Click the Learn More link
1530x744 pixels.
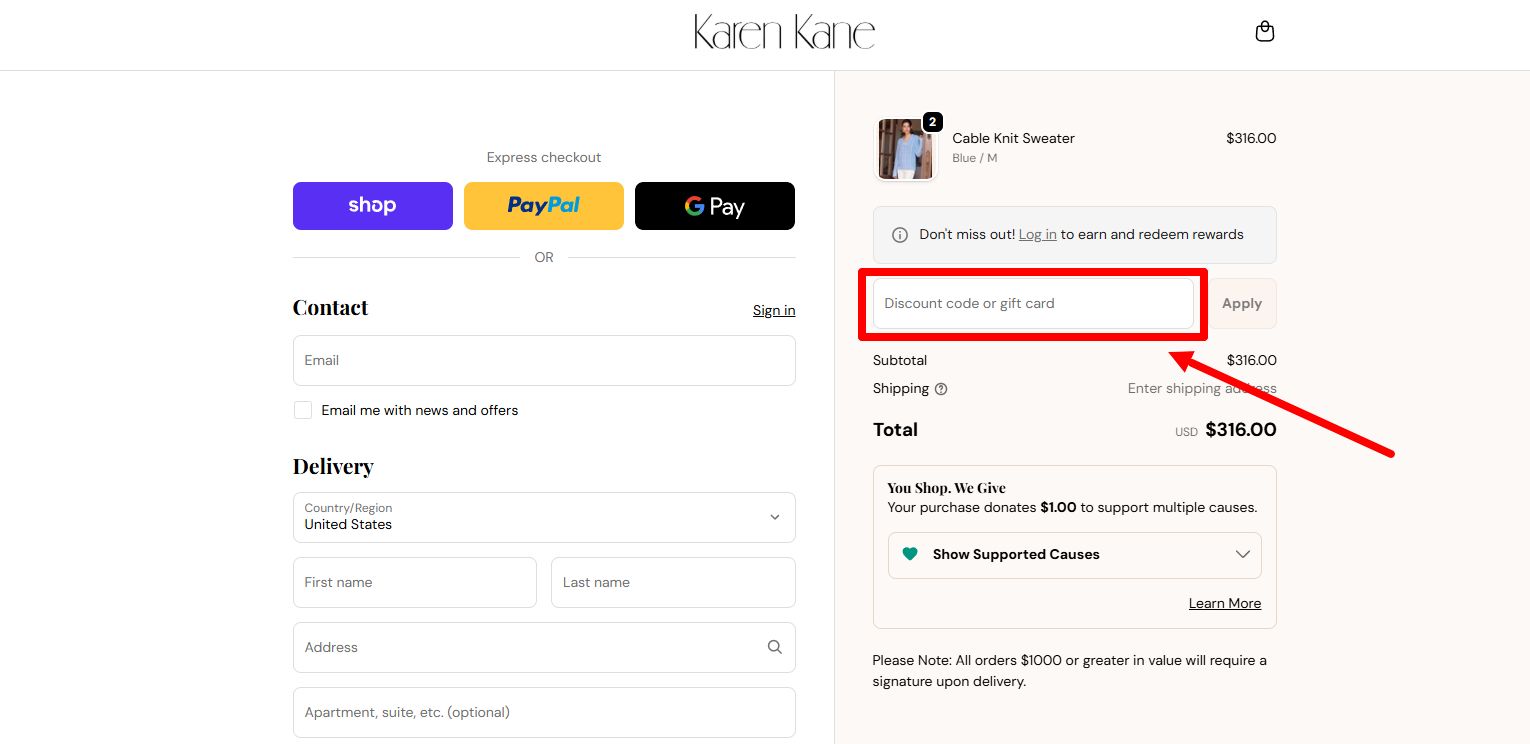point(1225,603)
